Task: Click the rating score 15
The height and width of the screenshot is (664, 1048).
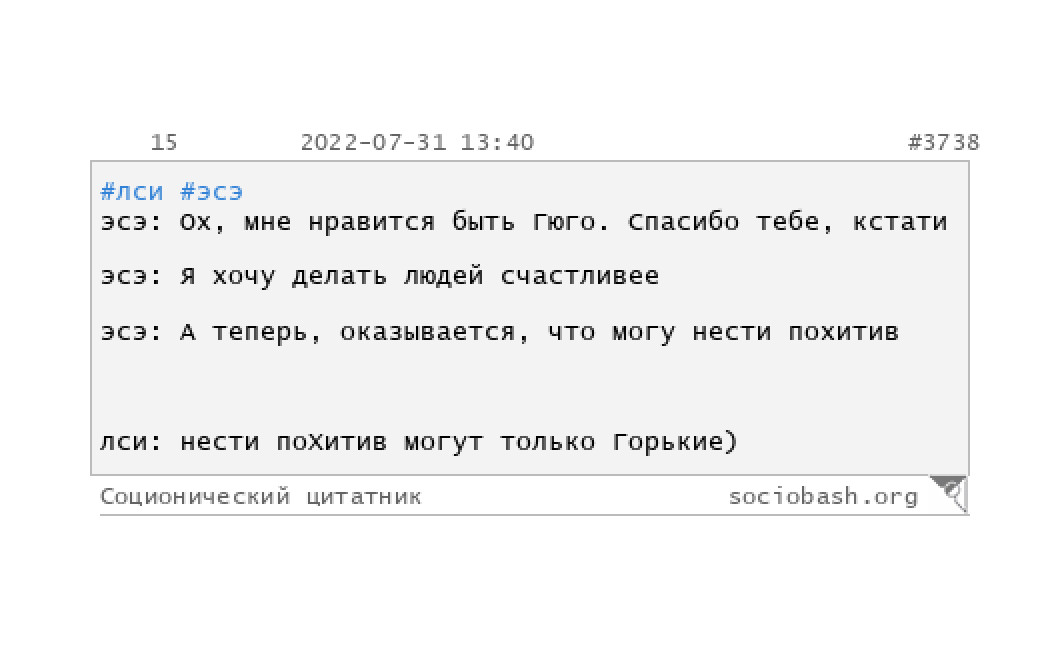Action: pos(164,142)
